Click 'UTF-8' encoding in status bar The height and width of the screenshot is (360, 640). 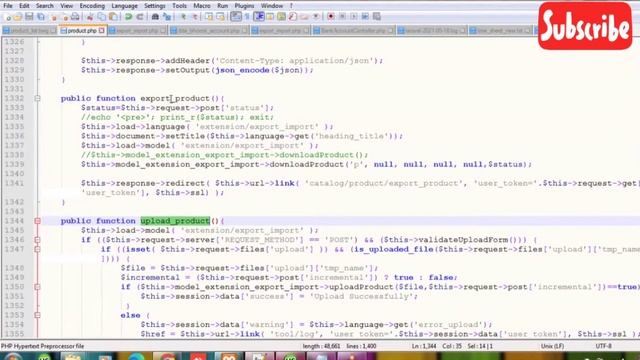(603, 346)
